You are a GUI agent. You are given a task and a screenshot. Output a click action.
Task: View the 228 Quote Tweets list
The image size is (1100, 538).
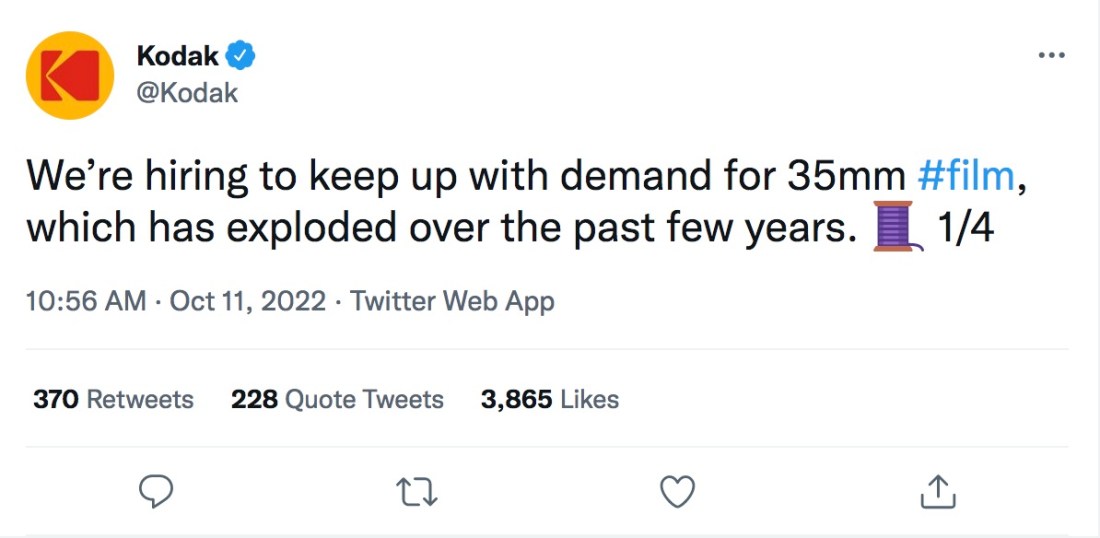(337, 400)
